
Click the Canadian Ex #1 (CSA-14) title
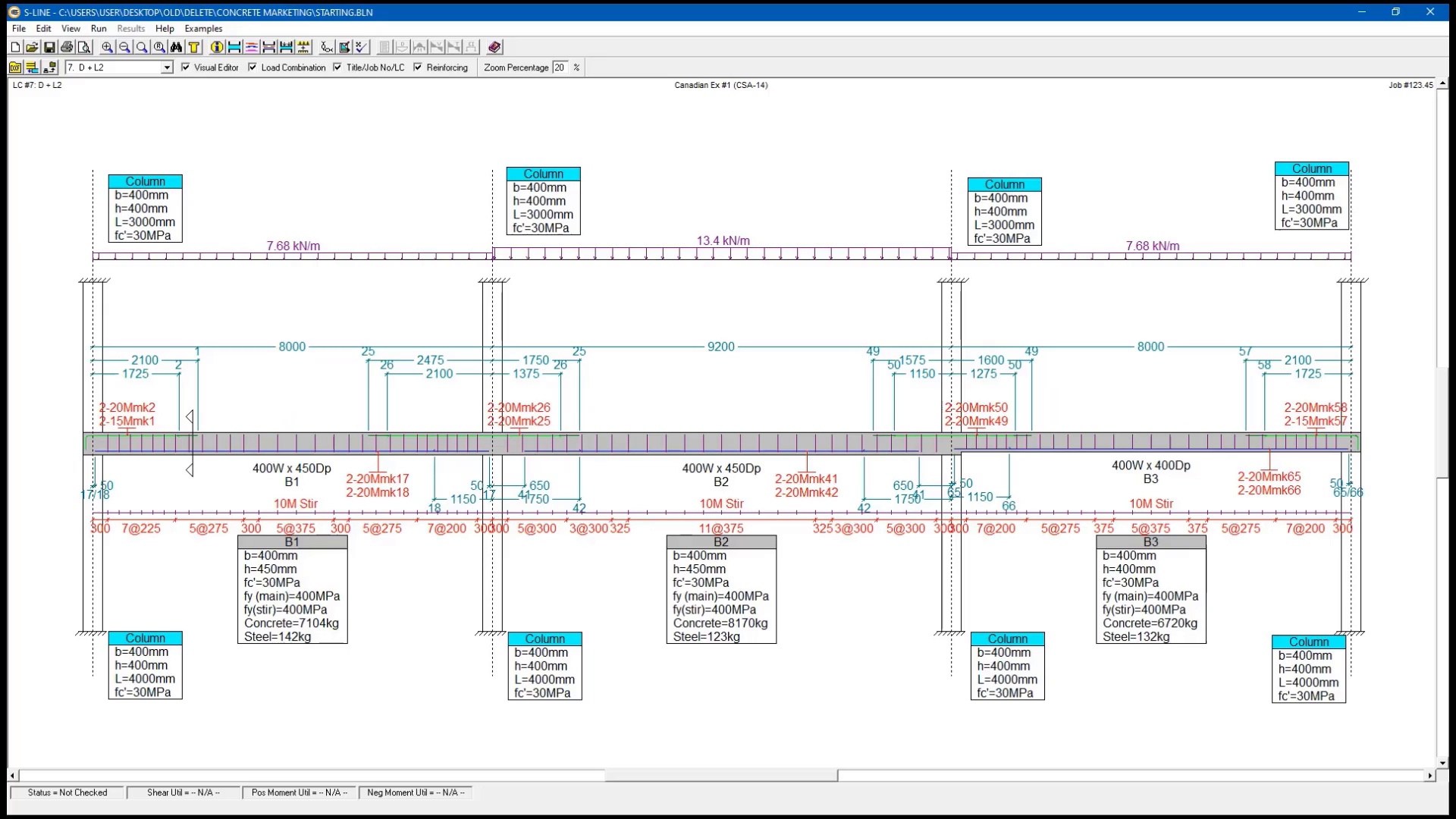pyautogui.click(x=721, y=85)
